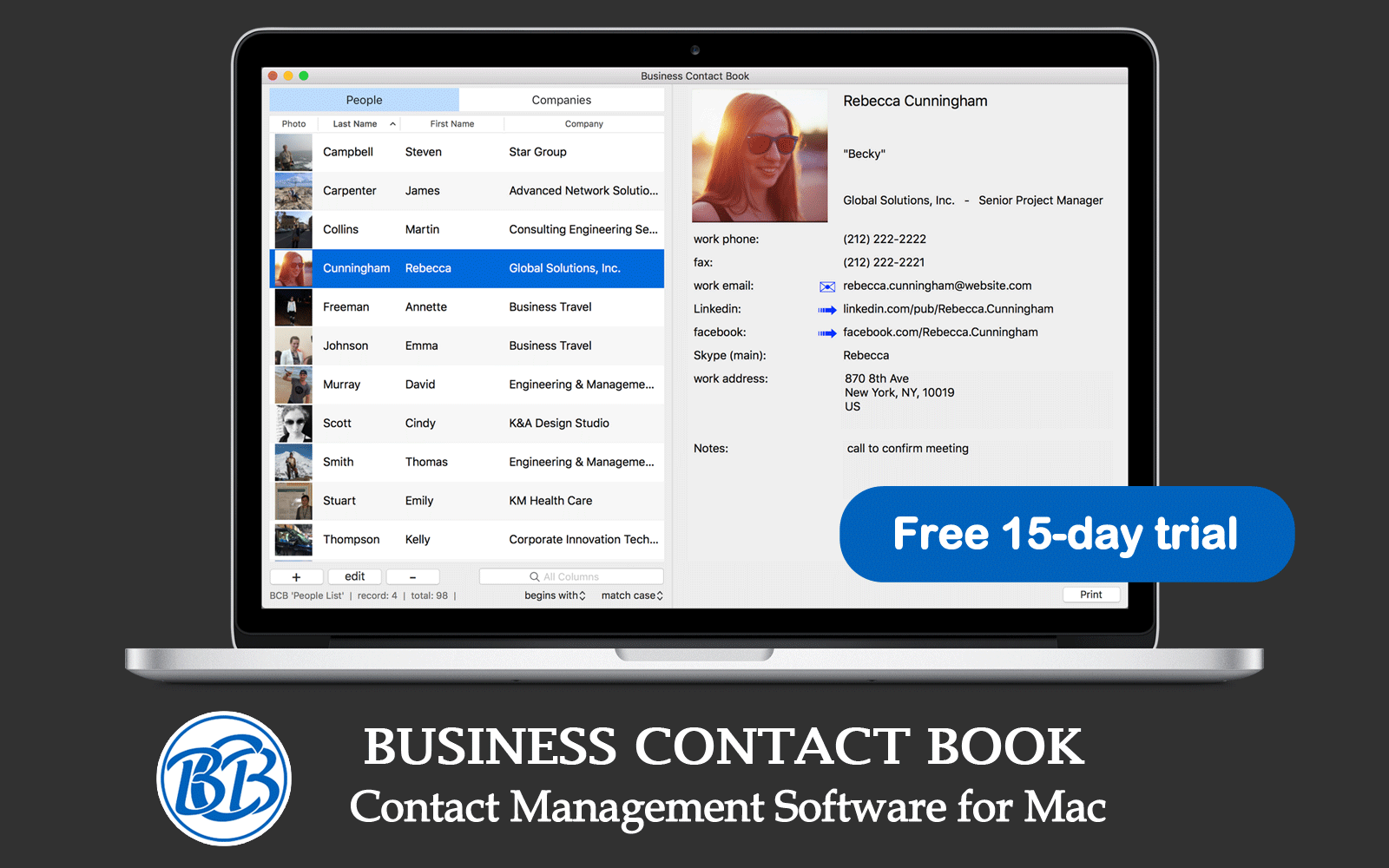The height and width of the screenshot is (868, 1389).
Task: Open the LinkedIn link arrow icon
Action: [x=827, y=310]
